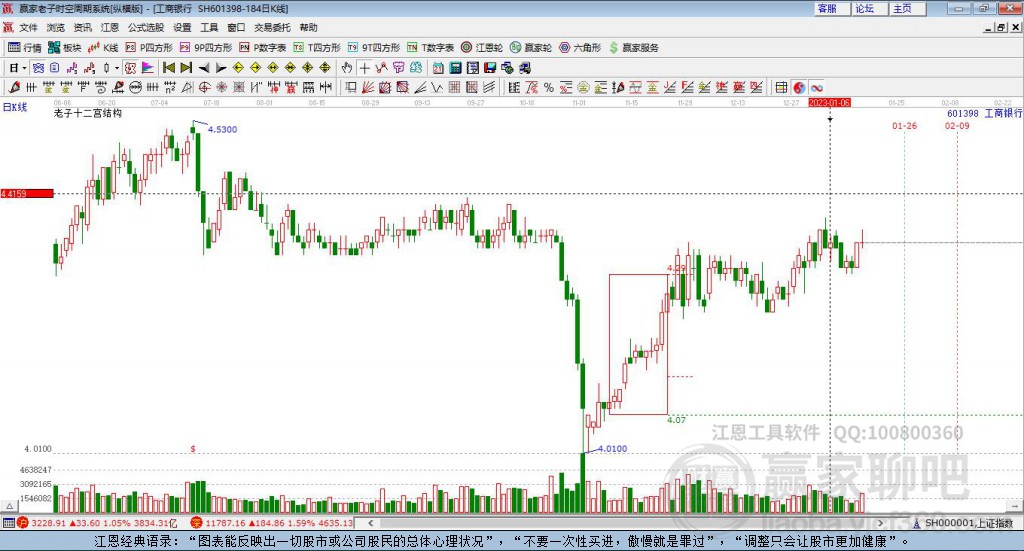Viewport: 1024px width, 551px height.
Task: Open the 交易委托 menu
Action: [272, 27]
